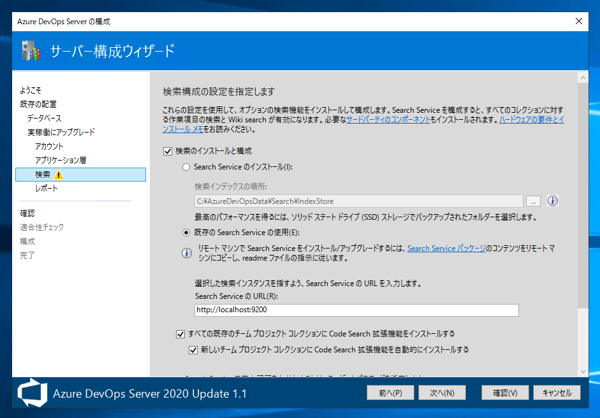
Task: Select 実稼働にアップグレード step
Action: (x=61, y=132)
